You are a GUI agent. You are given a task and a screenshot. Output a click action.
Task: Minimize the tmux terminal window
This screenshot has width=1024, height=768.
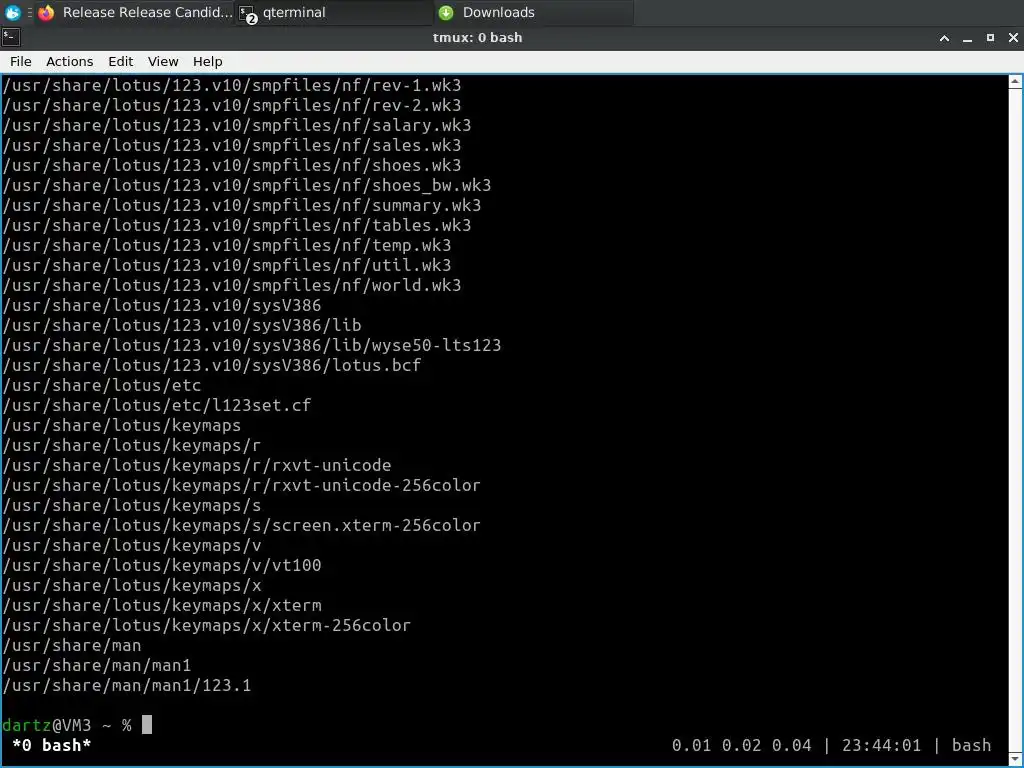tap(967, 38)
